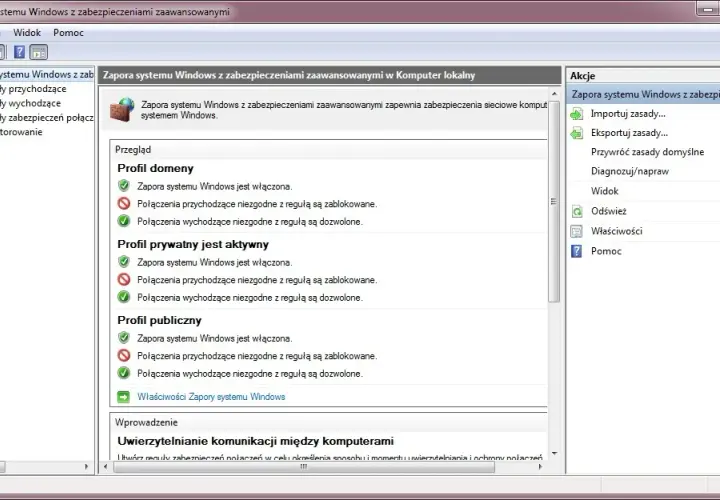Click green check icon under Profil domeny

click(124, 221)
